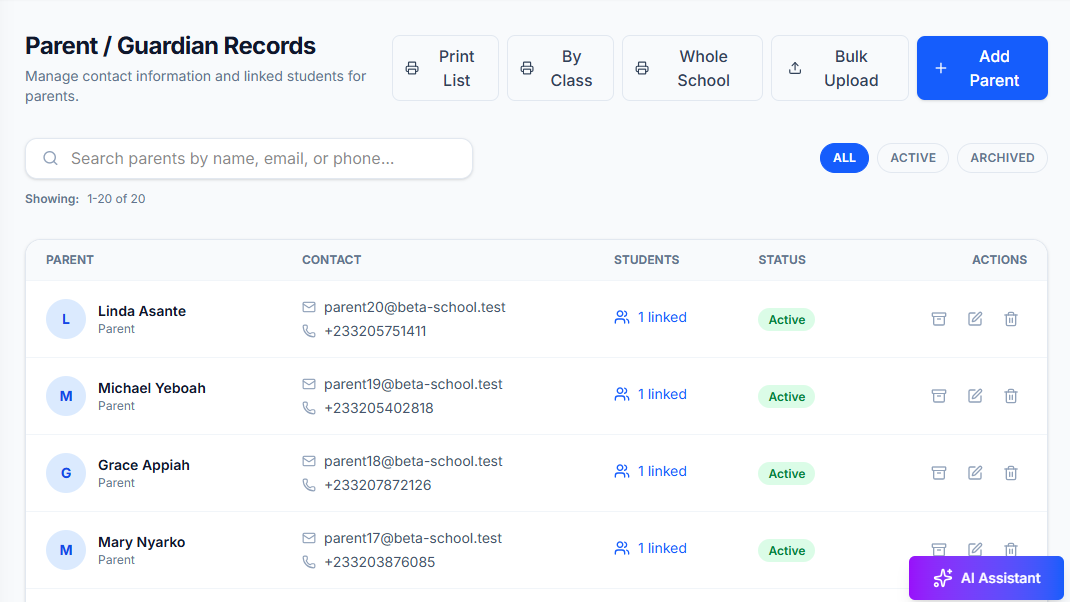Switch to the ACTIVE filter
1070x602 pixels.
[912, 157]
